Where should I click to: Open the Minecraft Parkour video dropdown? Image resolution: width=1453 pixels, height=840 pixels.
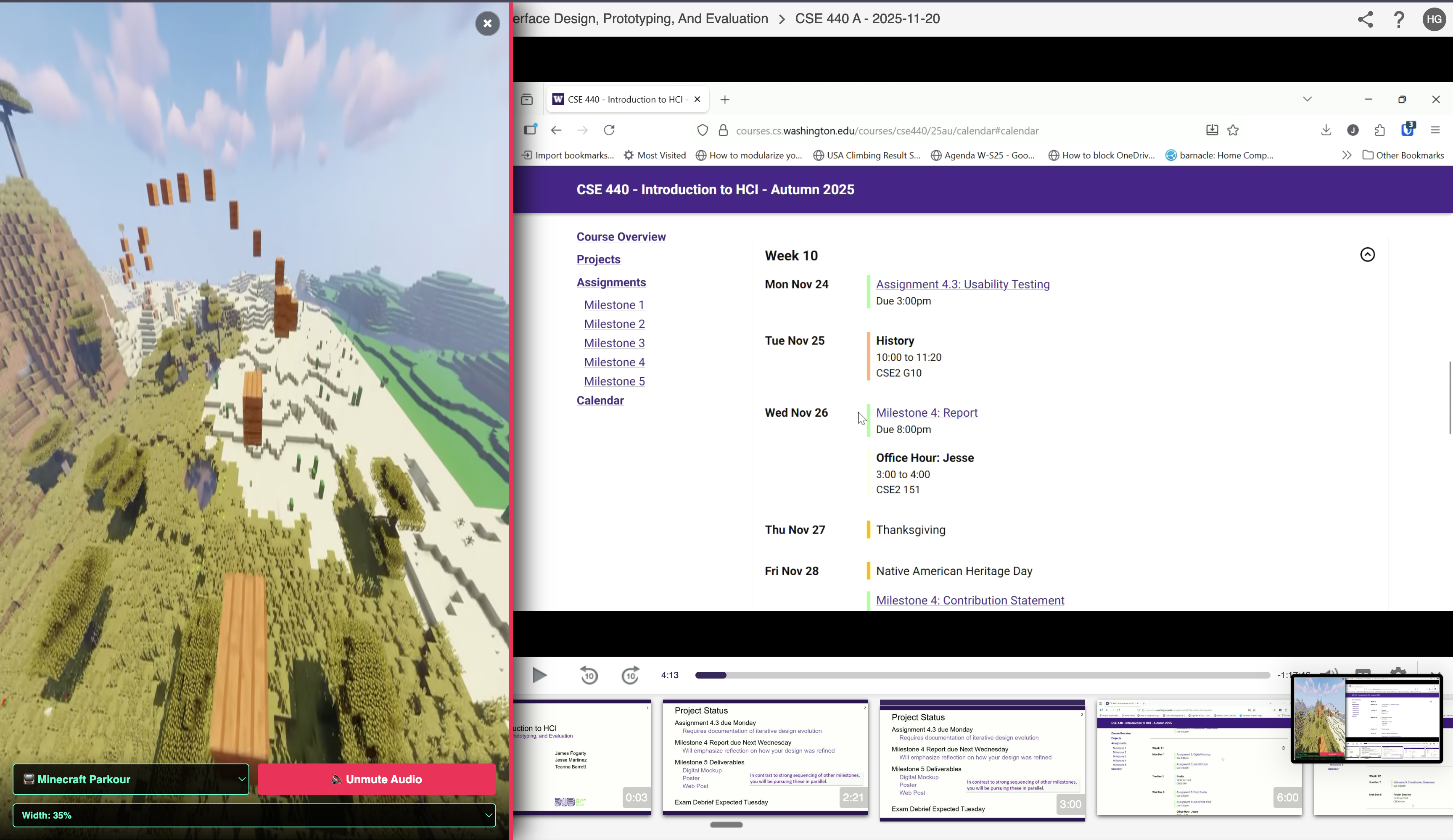(x=131, y=779)
